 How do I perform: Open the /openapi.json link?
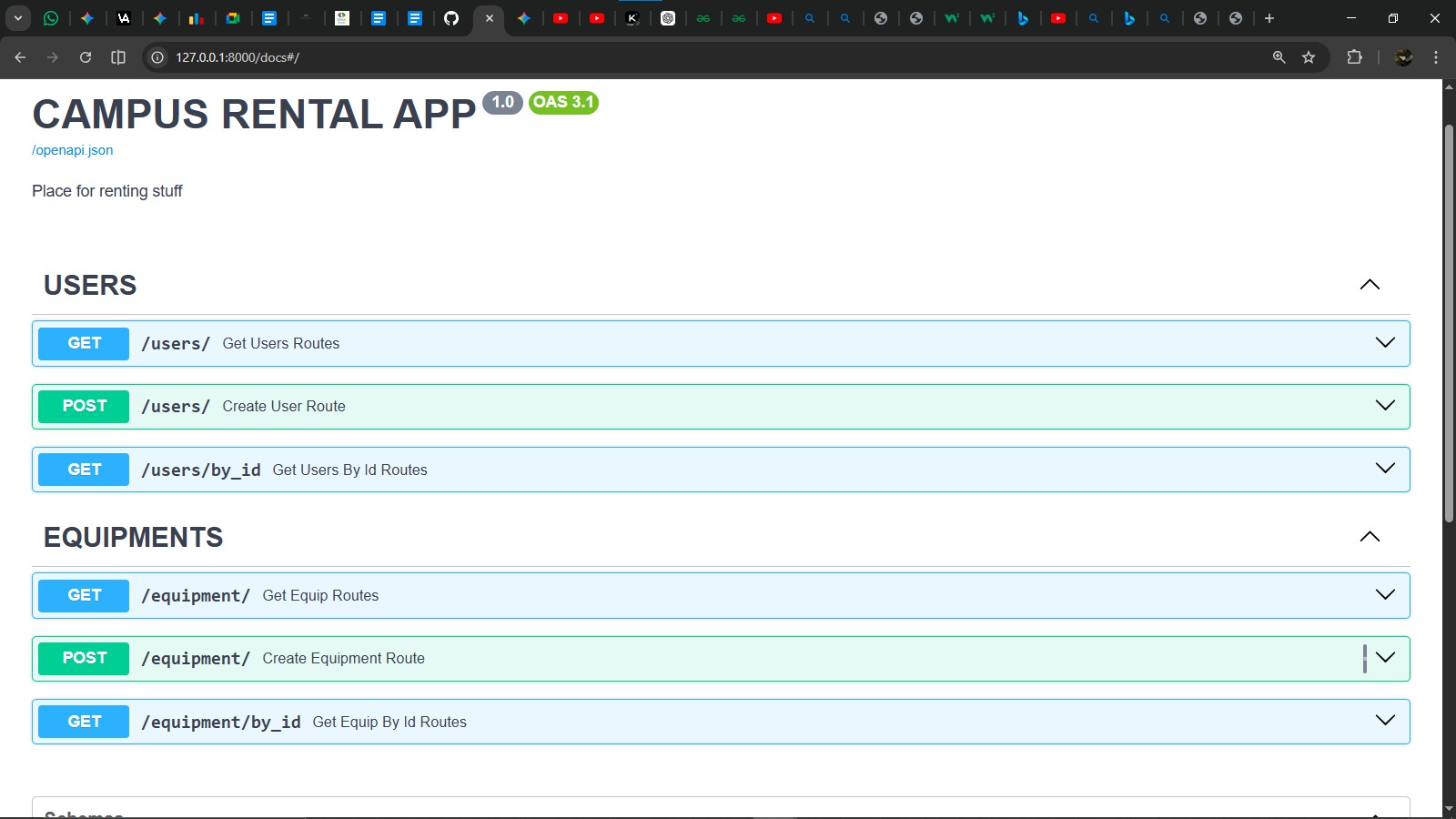(x=73, y=150)
